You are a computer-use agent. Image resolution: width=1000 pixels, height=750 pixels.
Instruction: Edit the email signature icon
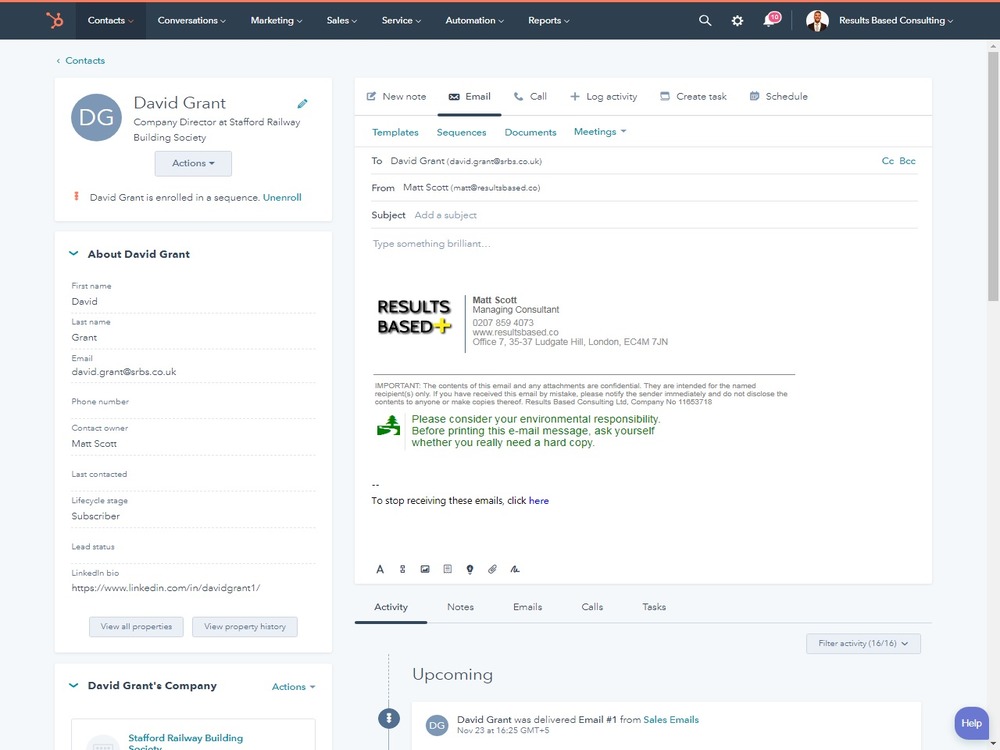(515, 570)
